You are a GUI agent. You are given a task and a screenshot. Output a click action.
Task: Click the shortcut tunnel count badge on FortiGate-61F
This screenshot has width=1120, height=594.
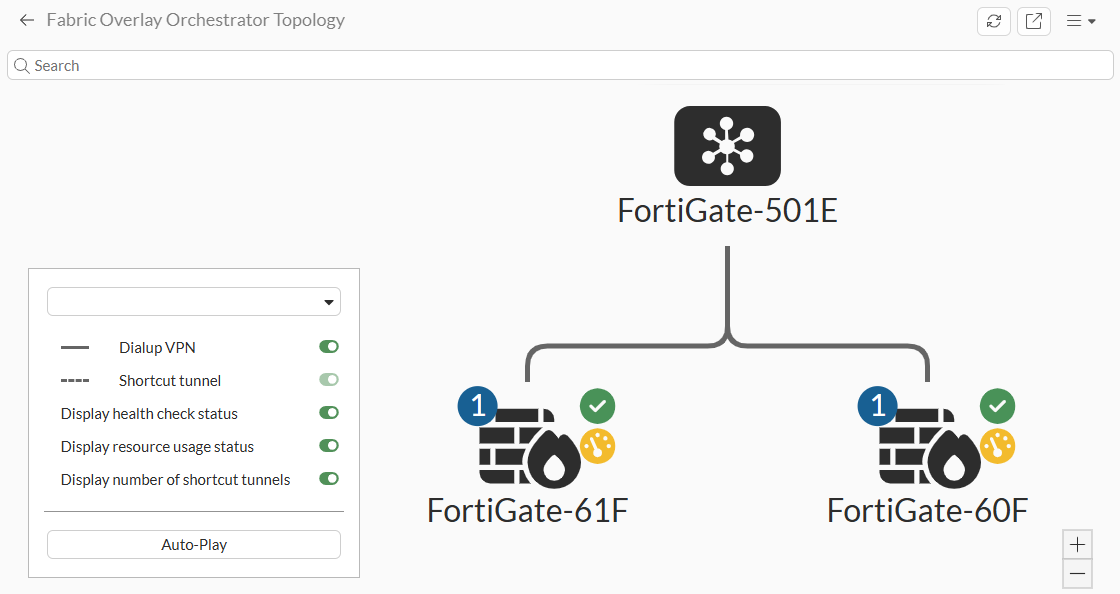tap(477, 406)
